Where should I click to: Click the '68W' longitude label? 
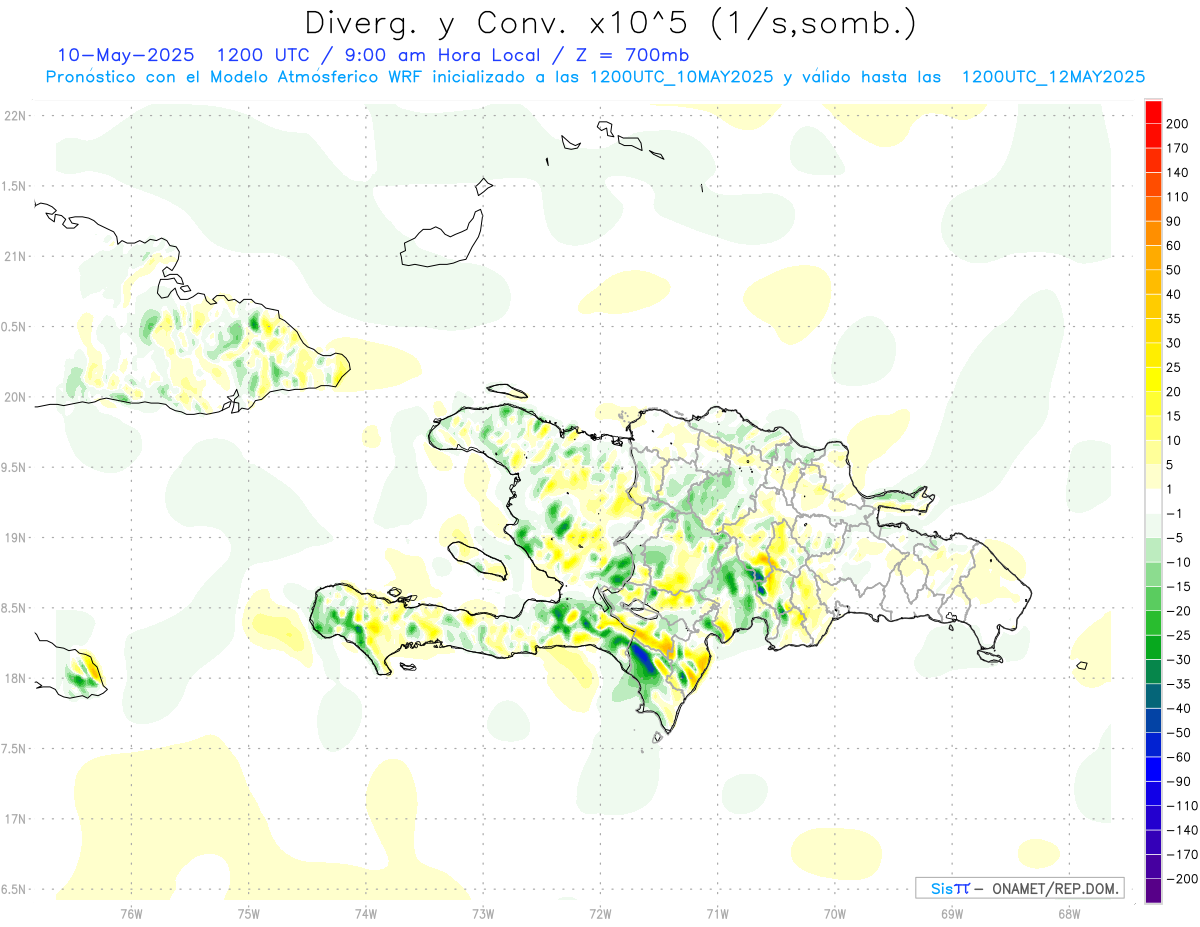pos(1069,914)
